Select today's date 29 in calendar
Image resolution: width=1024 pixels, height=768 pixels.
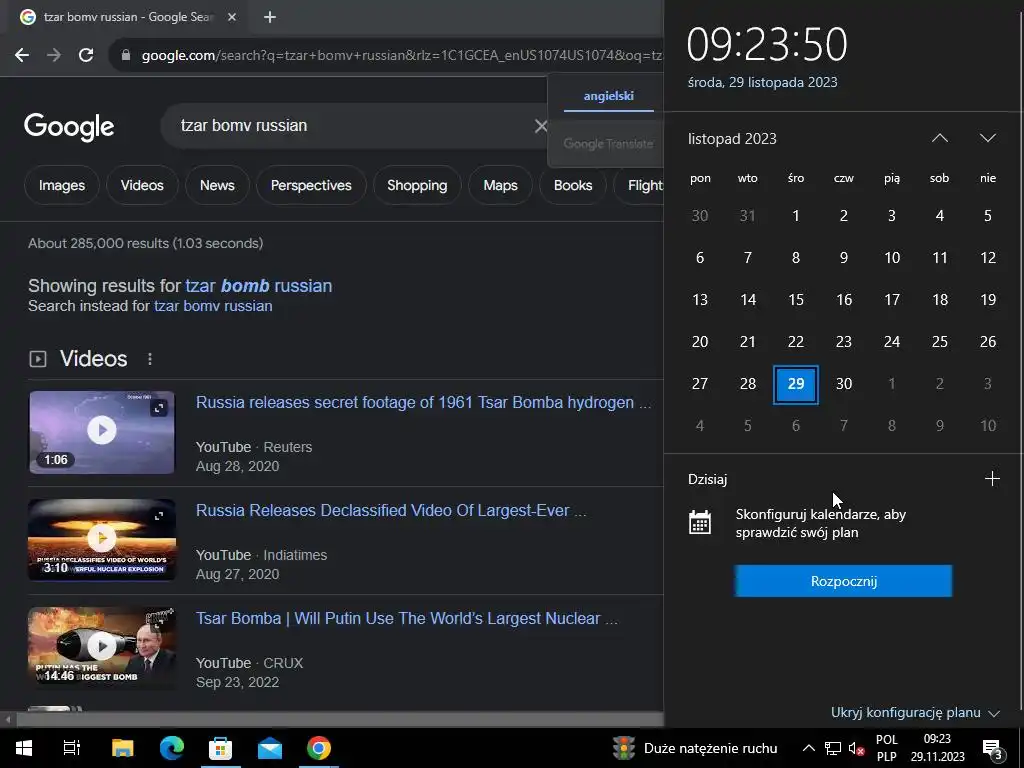coord(795,384)
